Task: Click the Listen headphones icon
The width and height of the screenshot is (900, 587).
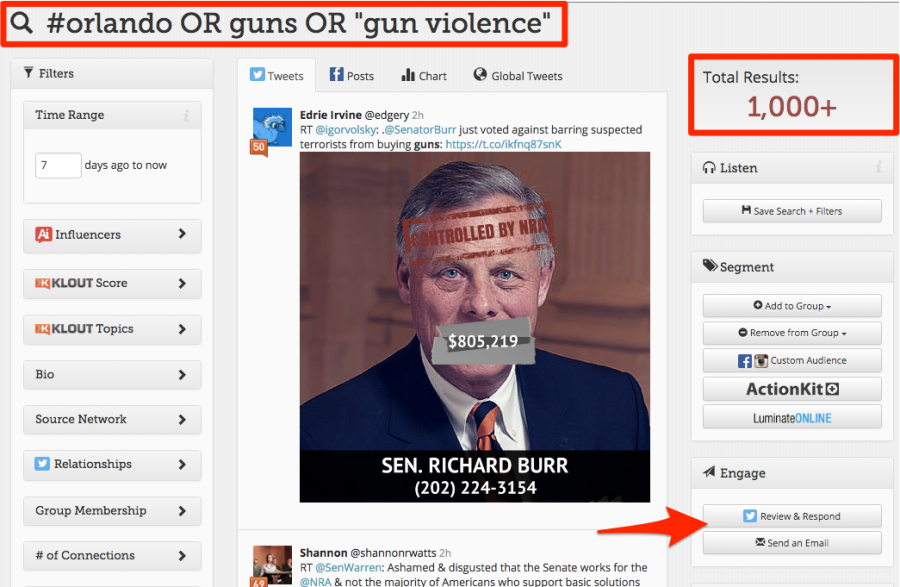Action: tap(709, 168)
